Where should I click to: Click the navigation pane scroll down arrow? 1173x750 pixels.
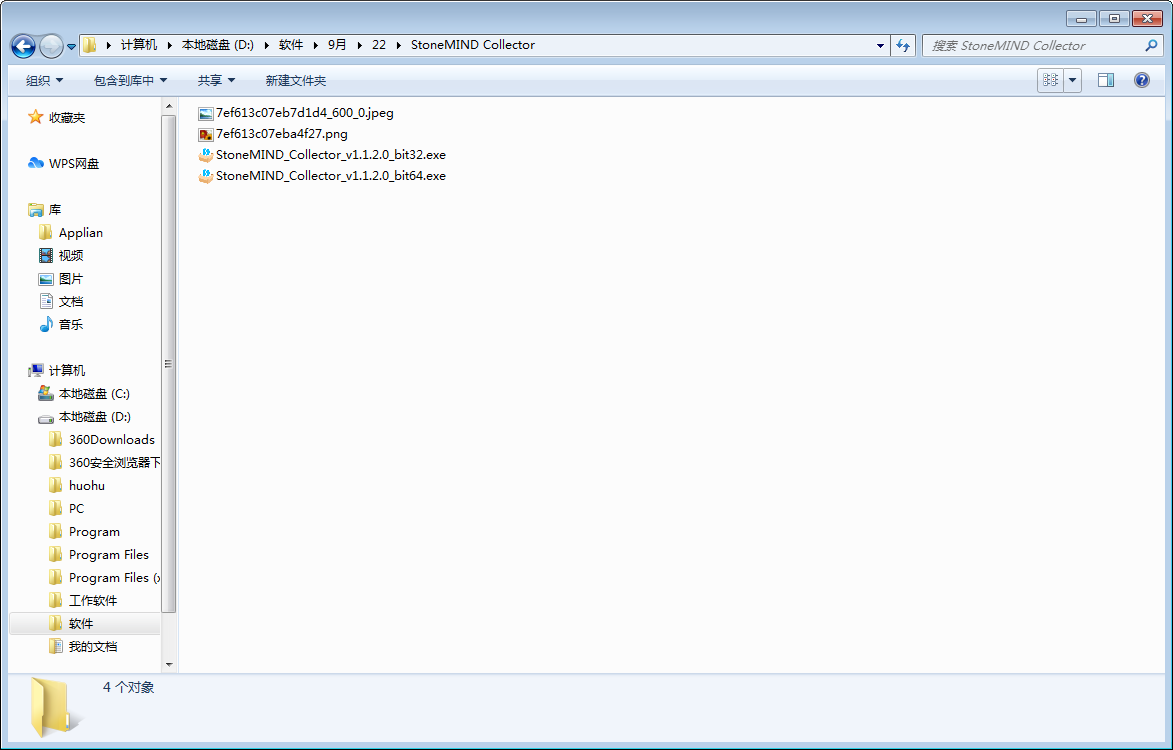click(x=168, y=664)
